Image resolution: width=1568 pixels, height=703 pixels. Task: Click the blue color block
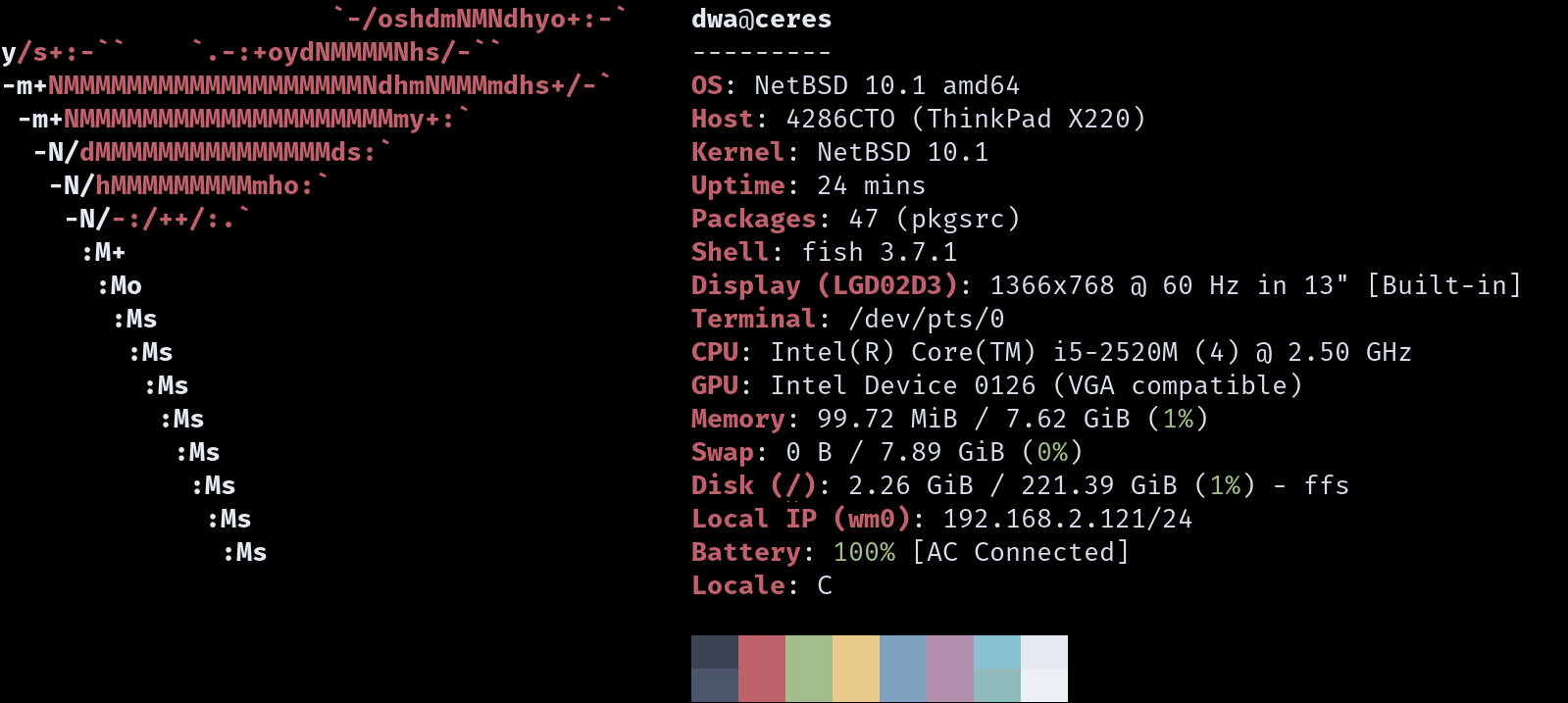(903, 669)
